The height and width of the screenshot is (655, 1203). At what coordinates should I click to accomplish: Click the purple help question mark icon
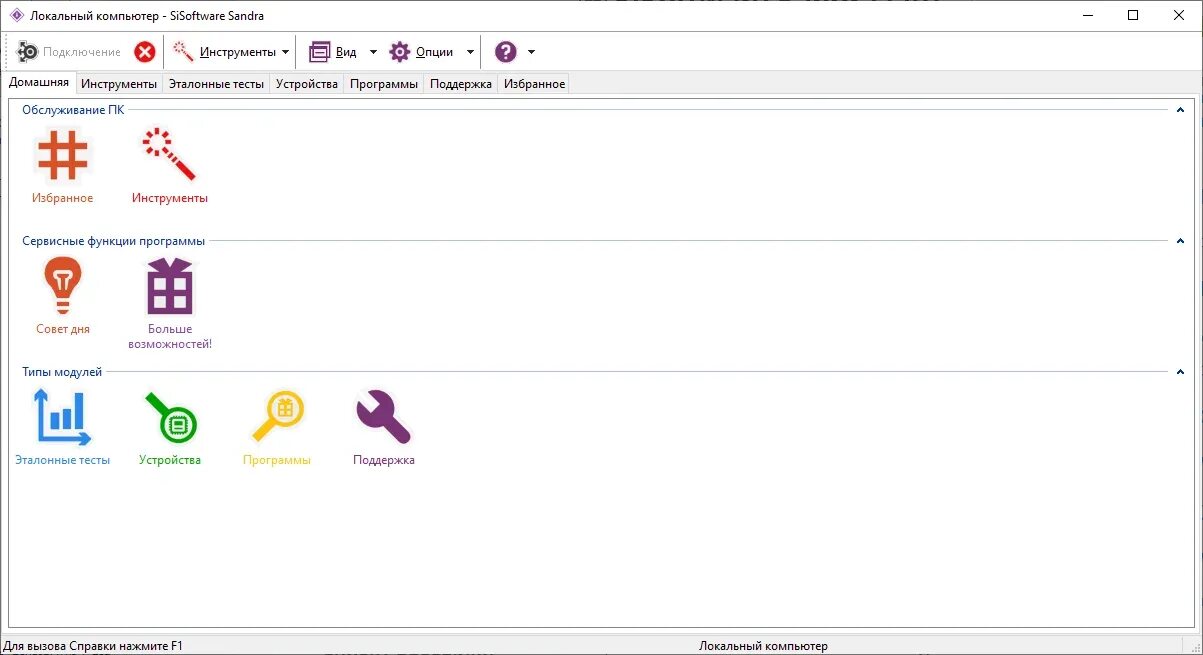click(x=506, y=52)
